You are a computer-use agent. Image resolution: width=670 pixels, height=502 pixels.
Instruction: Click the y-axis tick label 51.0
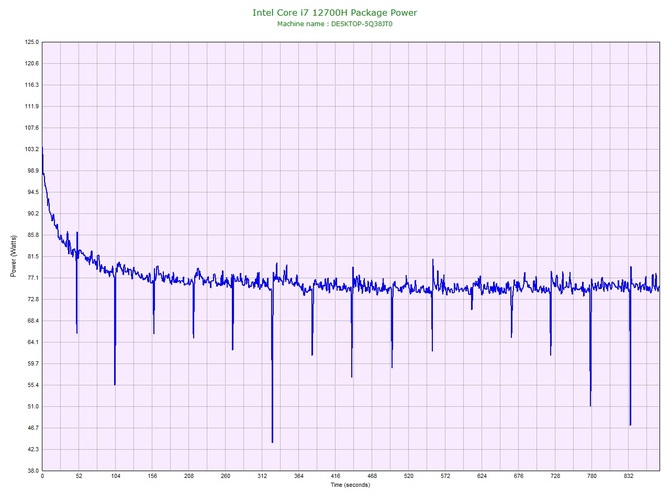pos(34,406)
